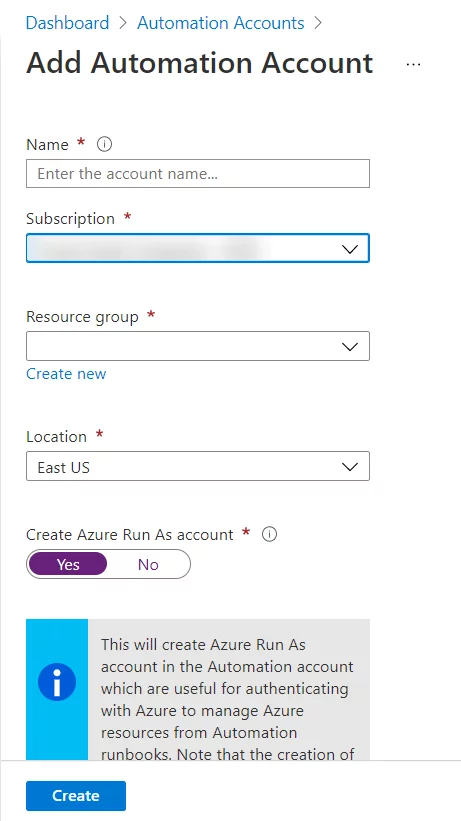The height and width of the screenshot is (821, 461).
Task: Click the blue information icon in the notice box
Action: click(57, 682)
